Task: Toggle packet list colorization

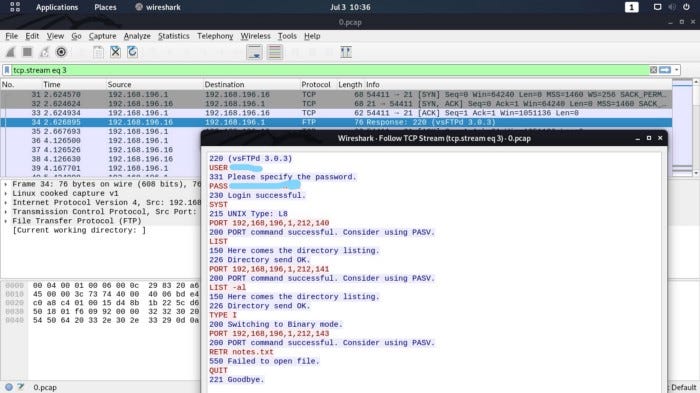Action: (x=275, y=52)
